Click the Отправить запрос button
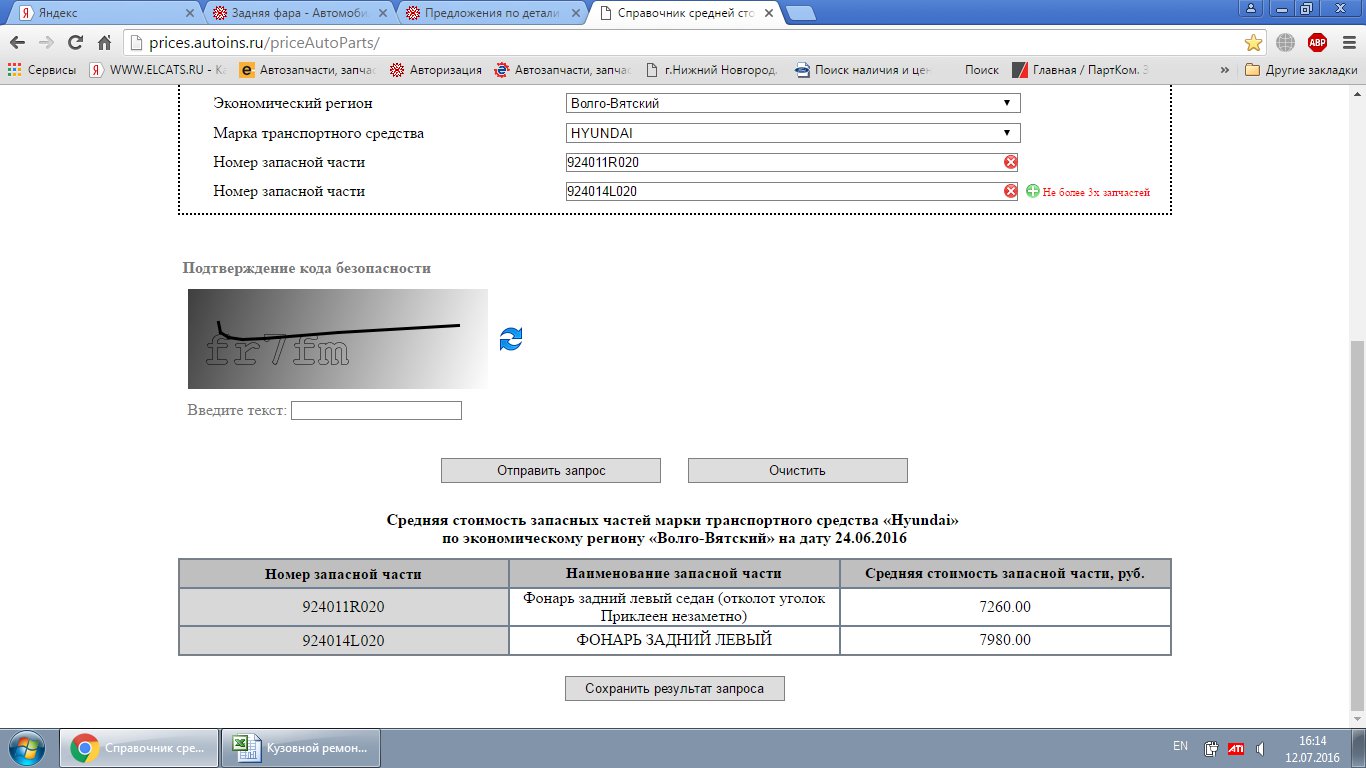The height and width of the screenshot is (768, 1366). coord(551,470)
